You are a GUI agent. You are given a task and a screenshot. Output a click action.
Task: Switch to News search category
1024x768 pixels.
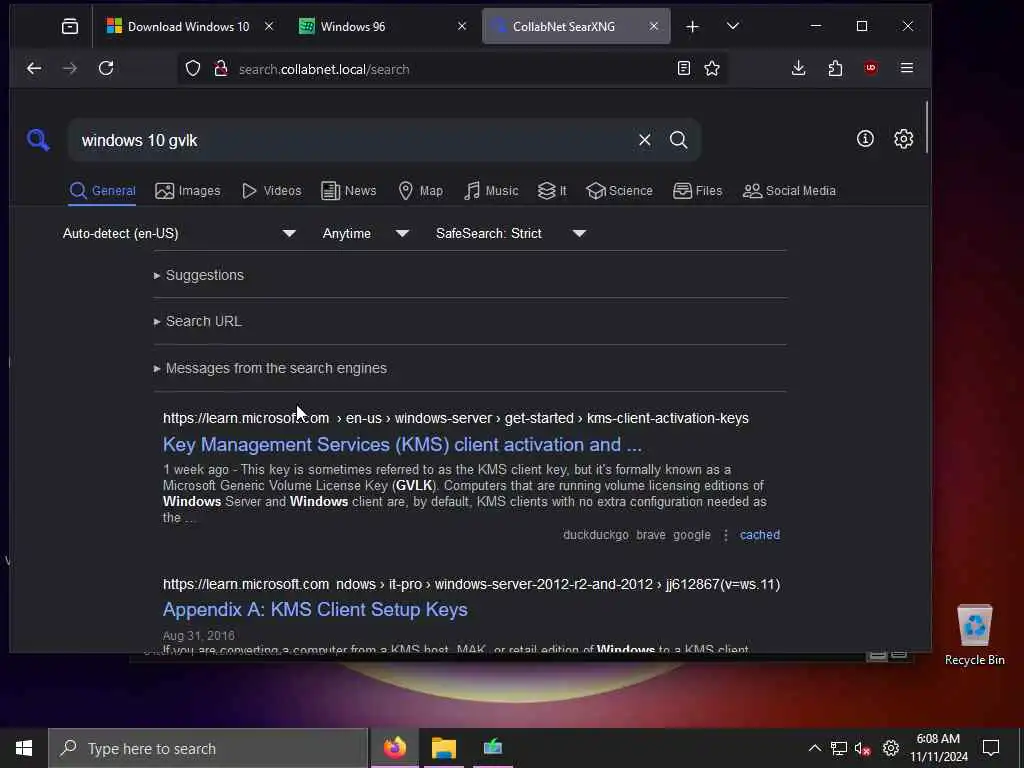(x=349, y=191)
